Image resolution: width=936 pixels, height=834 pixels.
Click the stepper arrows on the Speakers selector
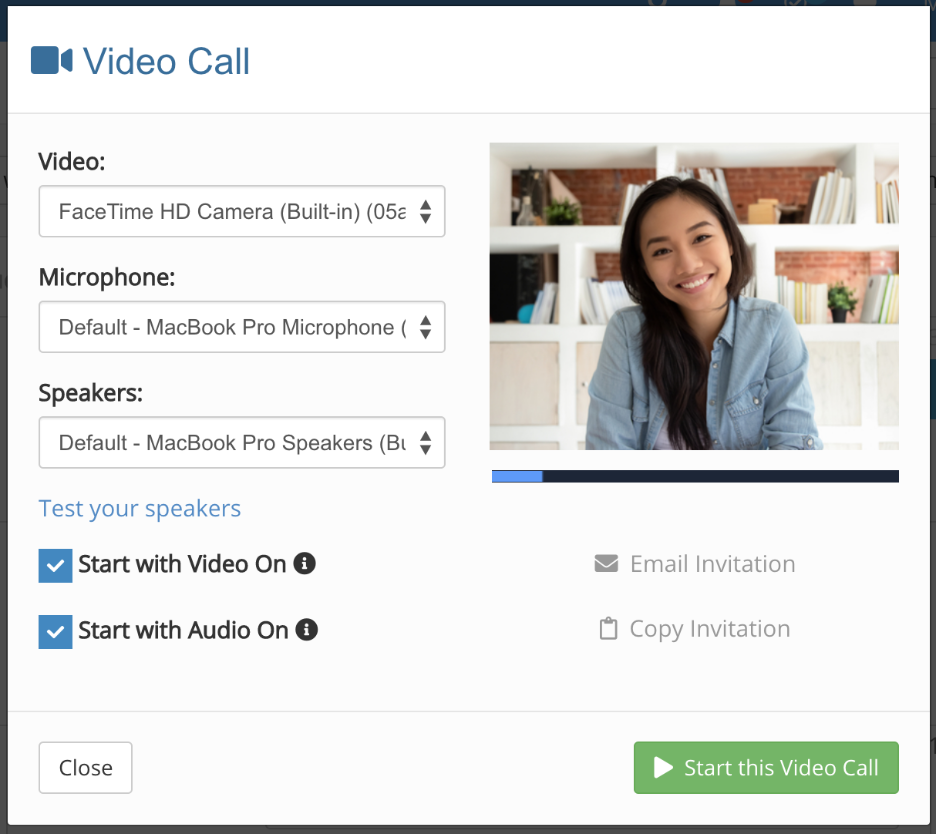430,442
